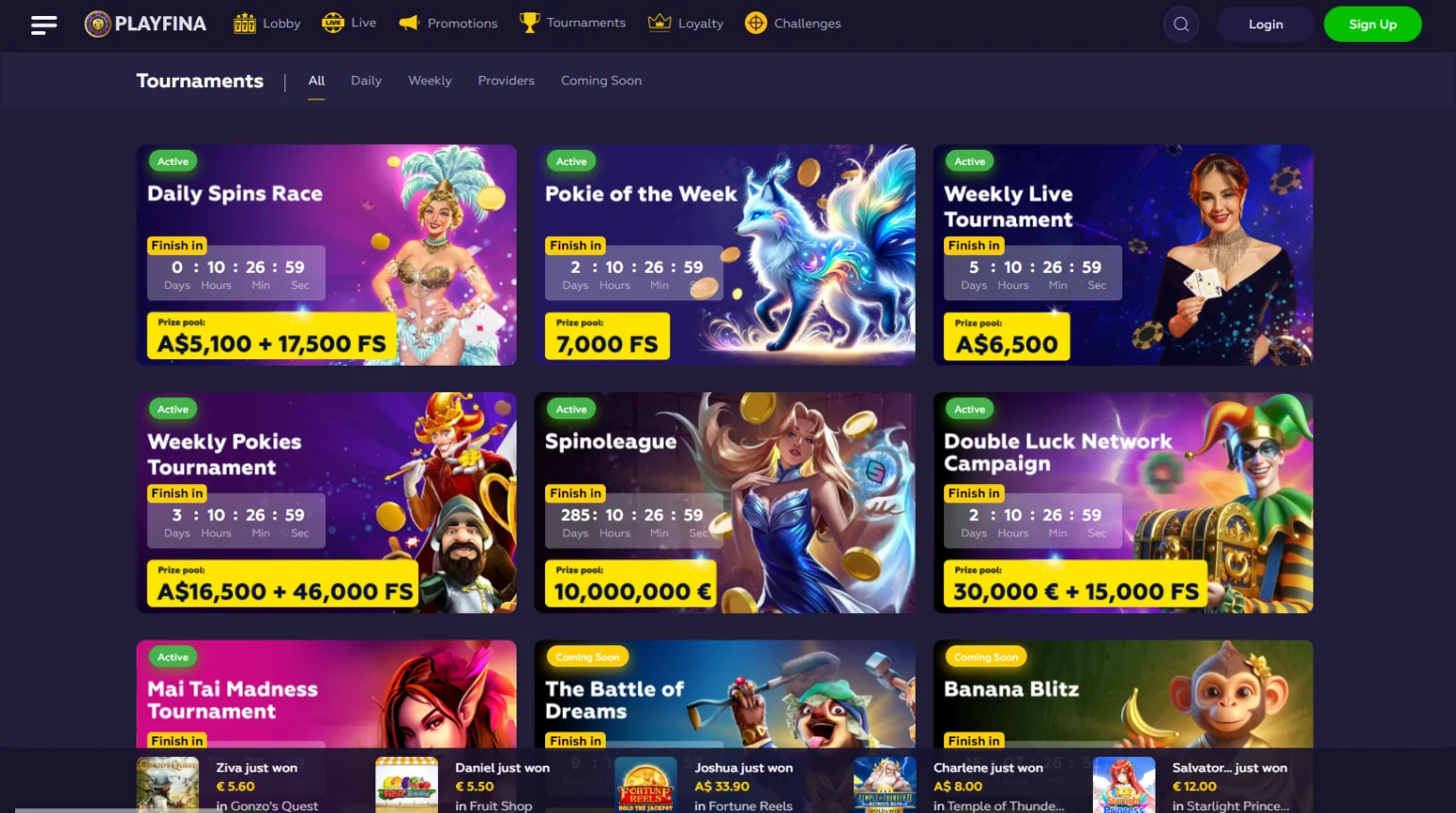Click the Fortune Reels winner thumbnail

tap(646, 785)
